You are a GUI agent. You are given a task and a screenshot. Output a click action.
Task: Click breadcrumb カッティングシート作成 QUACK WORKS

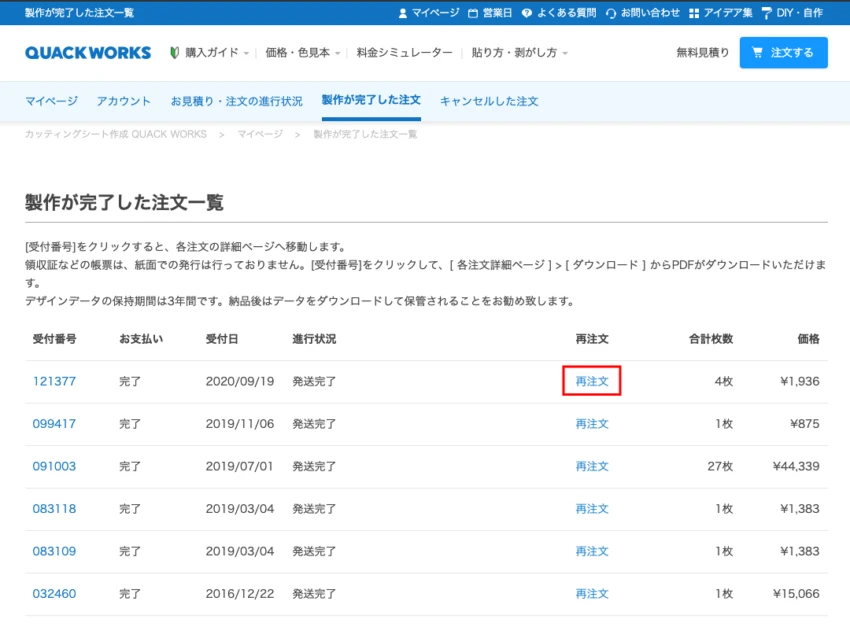click(x=115, y=134)
